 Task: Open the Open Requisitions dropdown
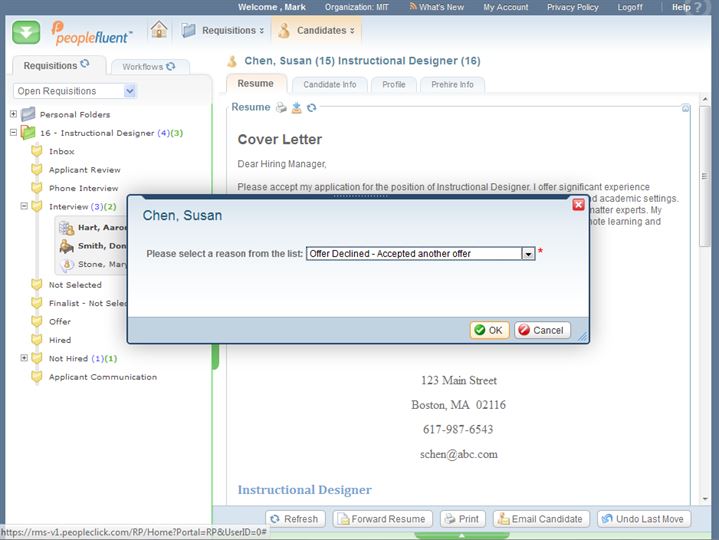(x=130, y=91)
